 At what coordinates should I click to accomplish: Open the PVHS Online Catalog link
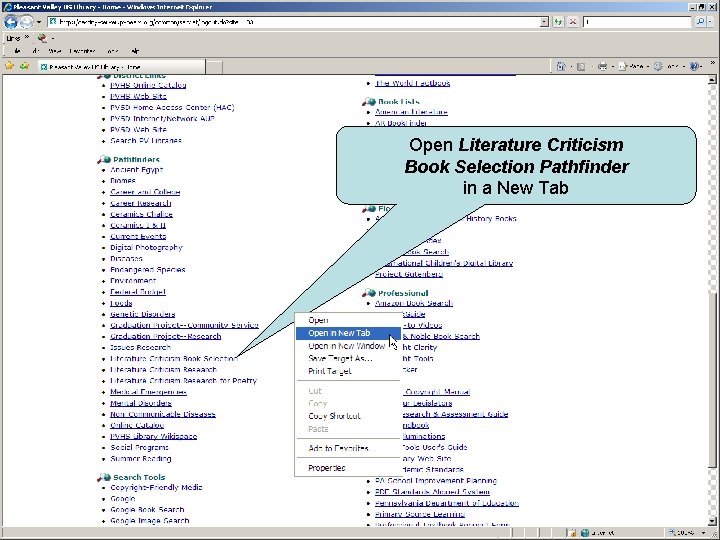[148, 85]
